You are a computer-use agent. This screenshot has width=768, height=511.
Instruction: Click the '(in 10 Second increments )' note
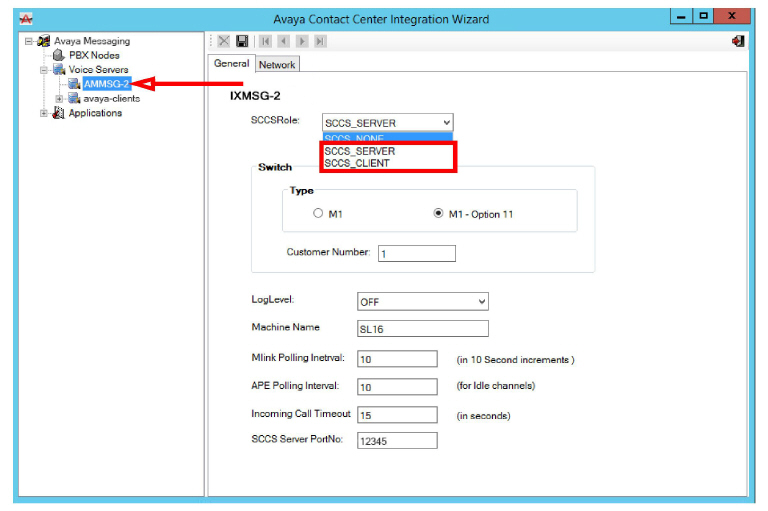[515, 360]
